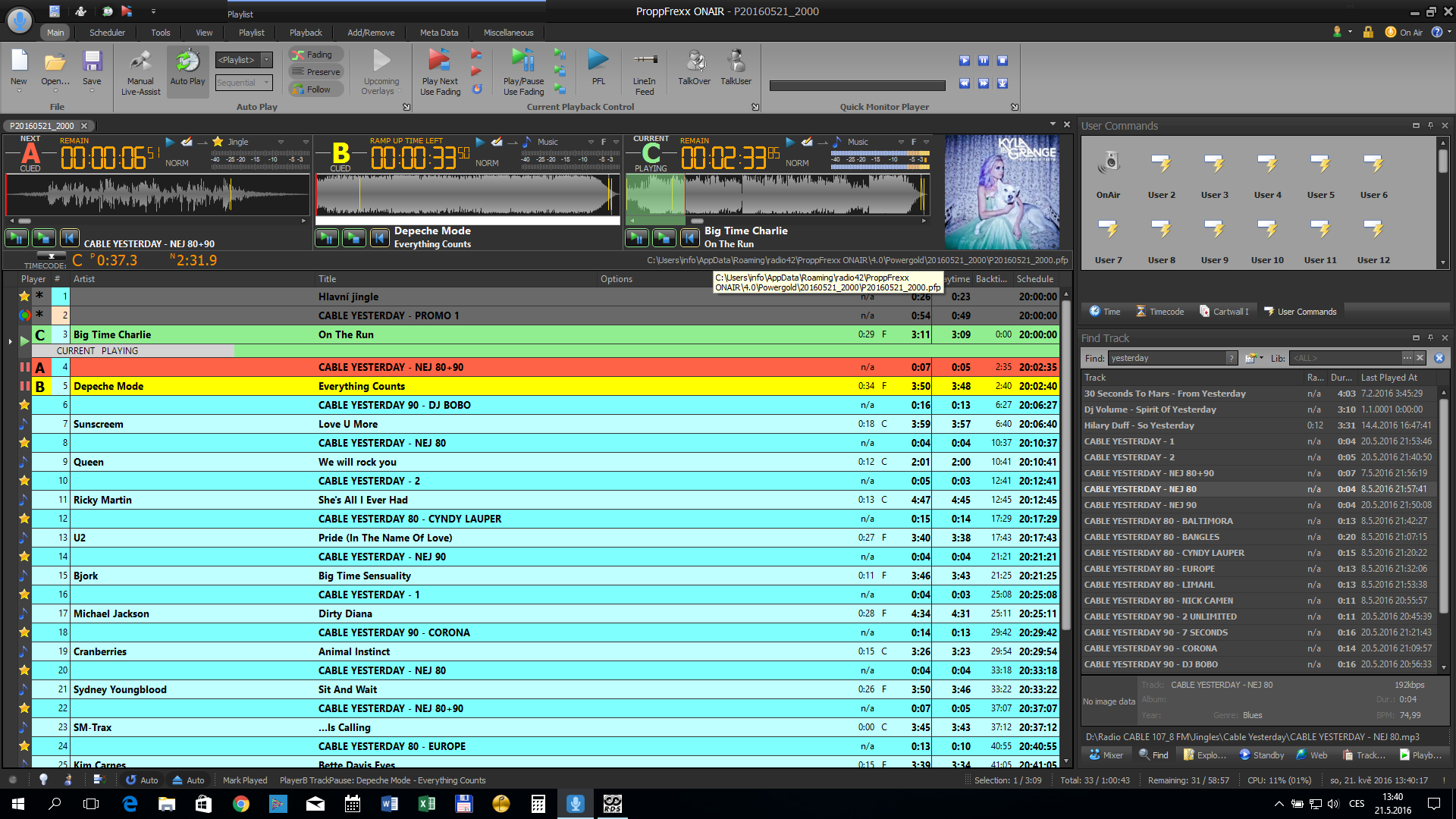Open the Quick Monitor Player group launcher
This screenshot has width=1456, height=819.
pyautogui.click(x=1015, y=107)
